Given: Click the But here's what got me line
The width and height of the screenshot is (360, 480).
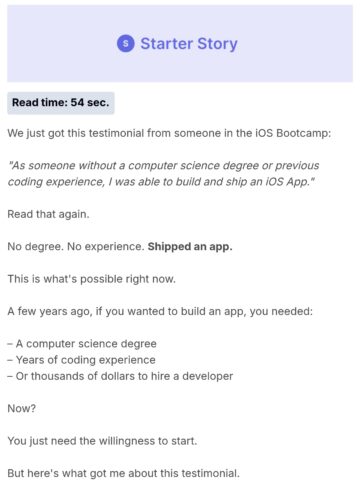Looking at the screenshot, I should (x=123, y=473).
